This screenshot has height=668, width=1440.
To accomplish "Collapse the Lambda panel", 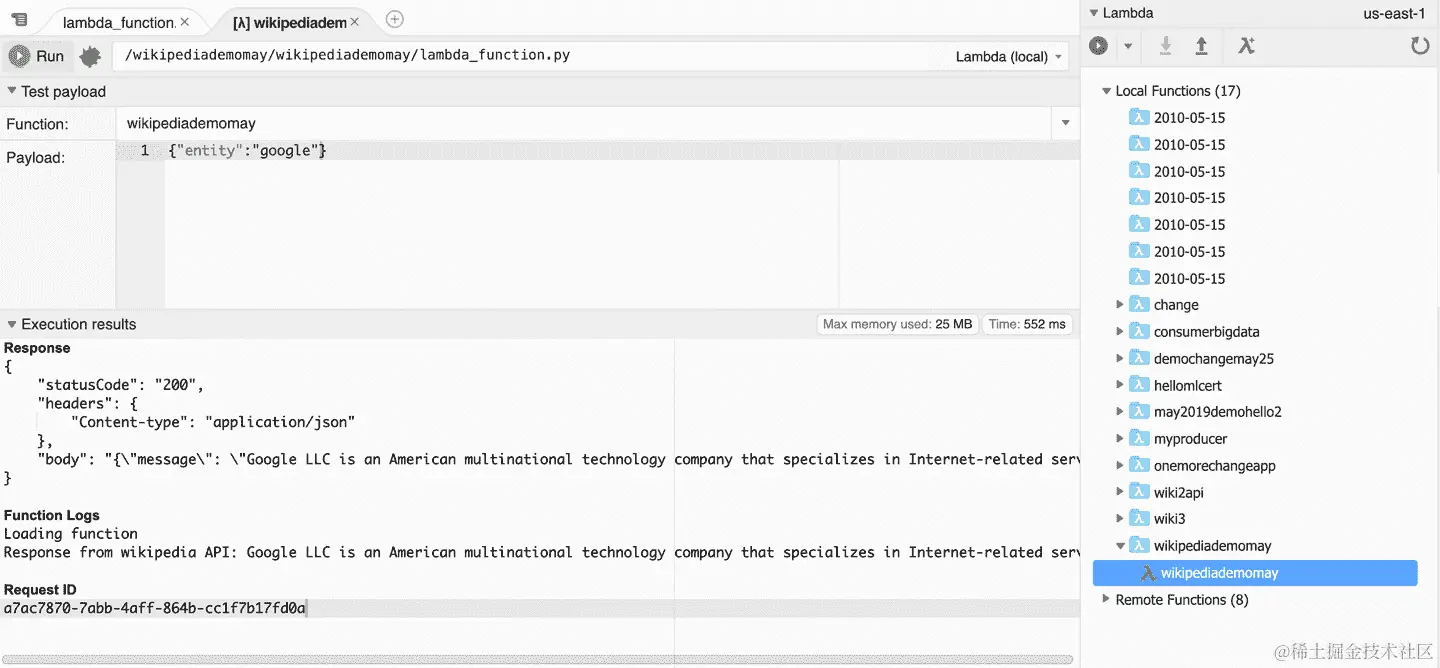I will (x=1094, y=13).
